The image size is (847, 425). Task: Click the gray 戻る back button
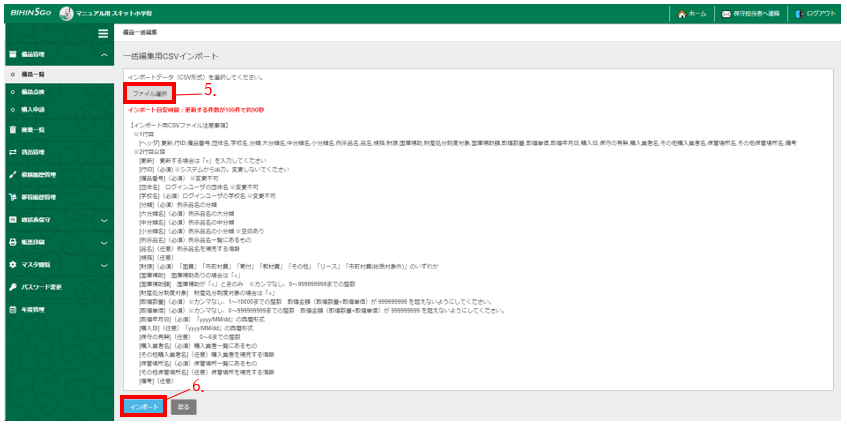[x=183, y=407]
